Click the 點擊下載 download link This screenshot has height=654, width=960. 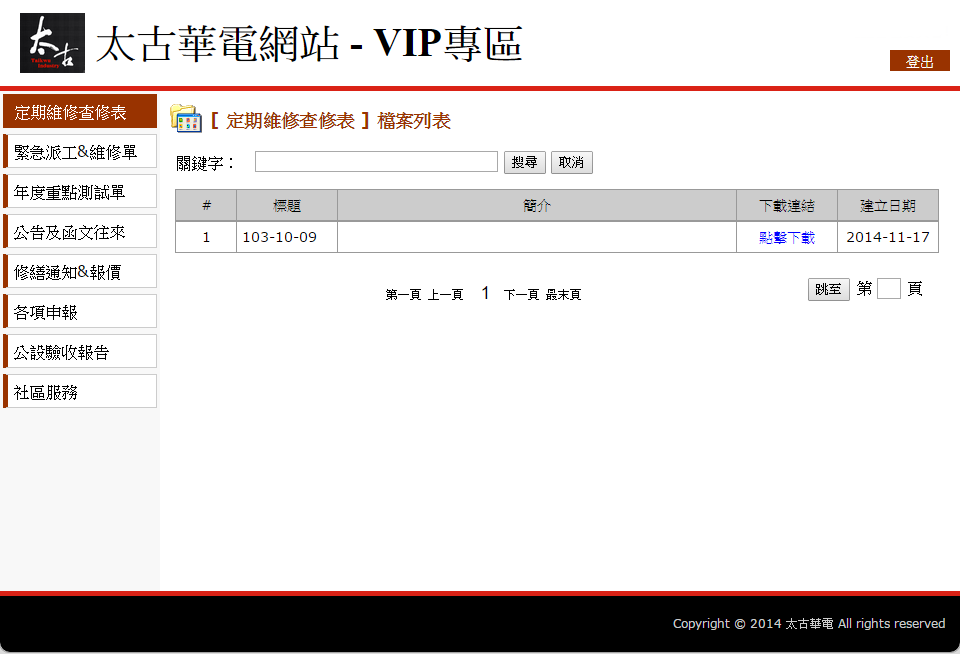click(x=786, y=238)
